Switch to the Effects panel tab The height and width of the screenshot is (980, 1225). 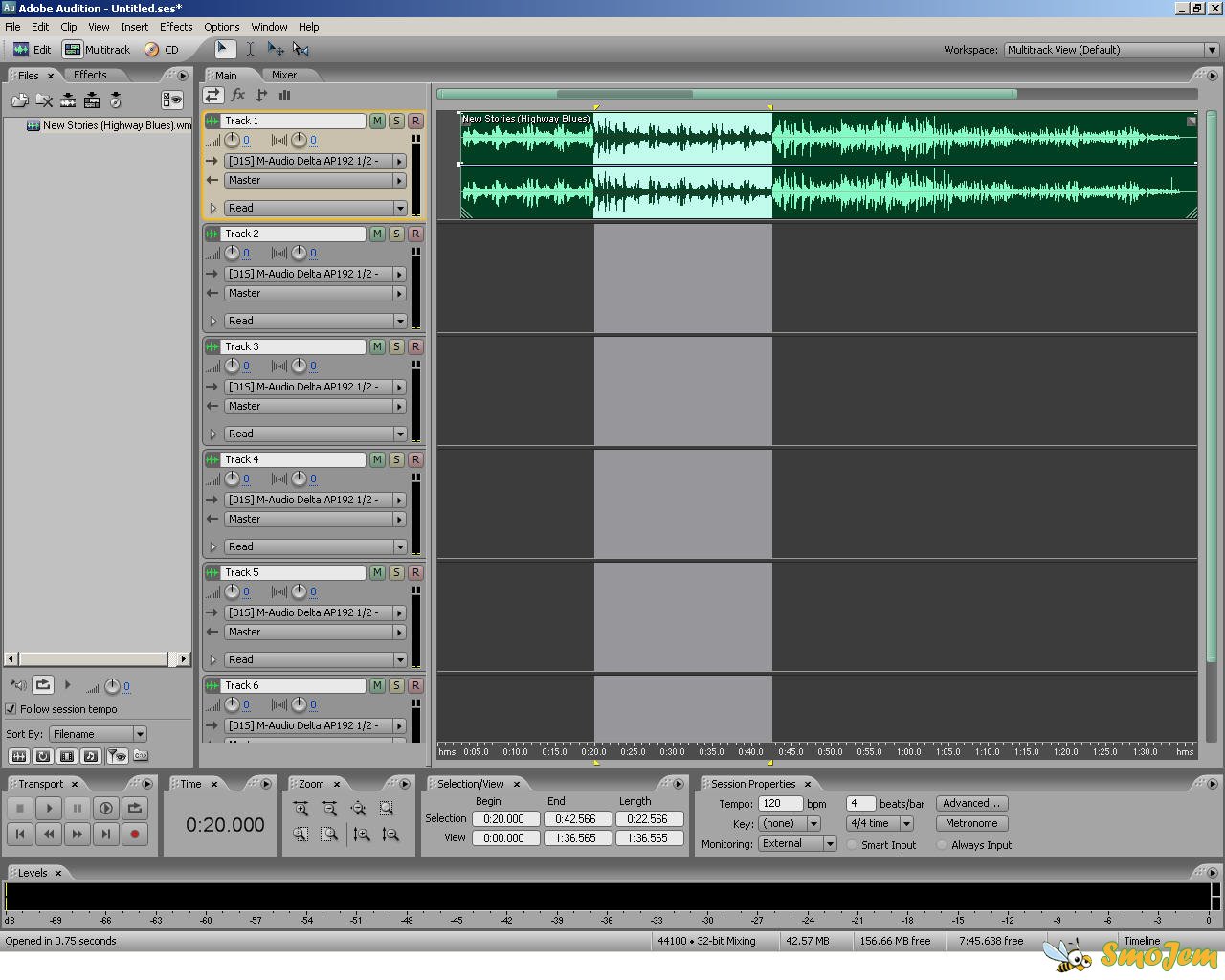[x=90, y=75]
